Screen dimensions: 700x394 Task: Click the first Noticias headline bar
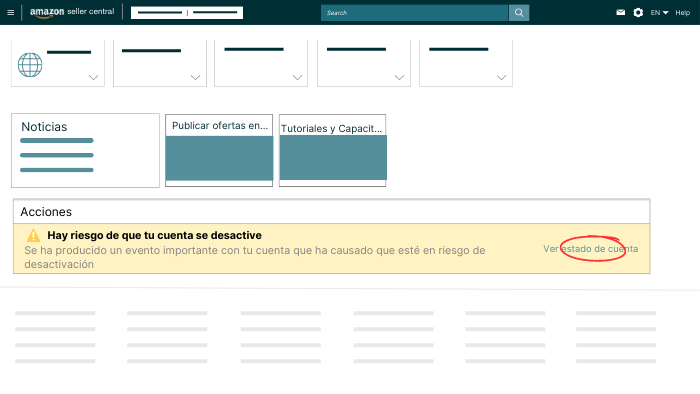(x=57, y=141)
